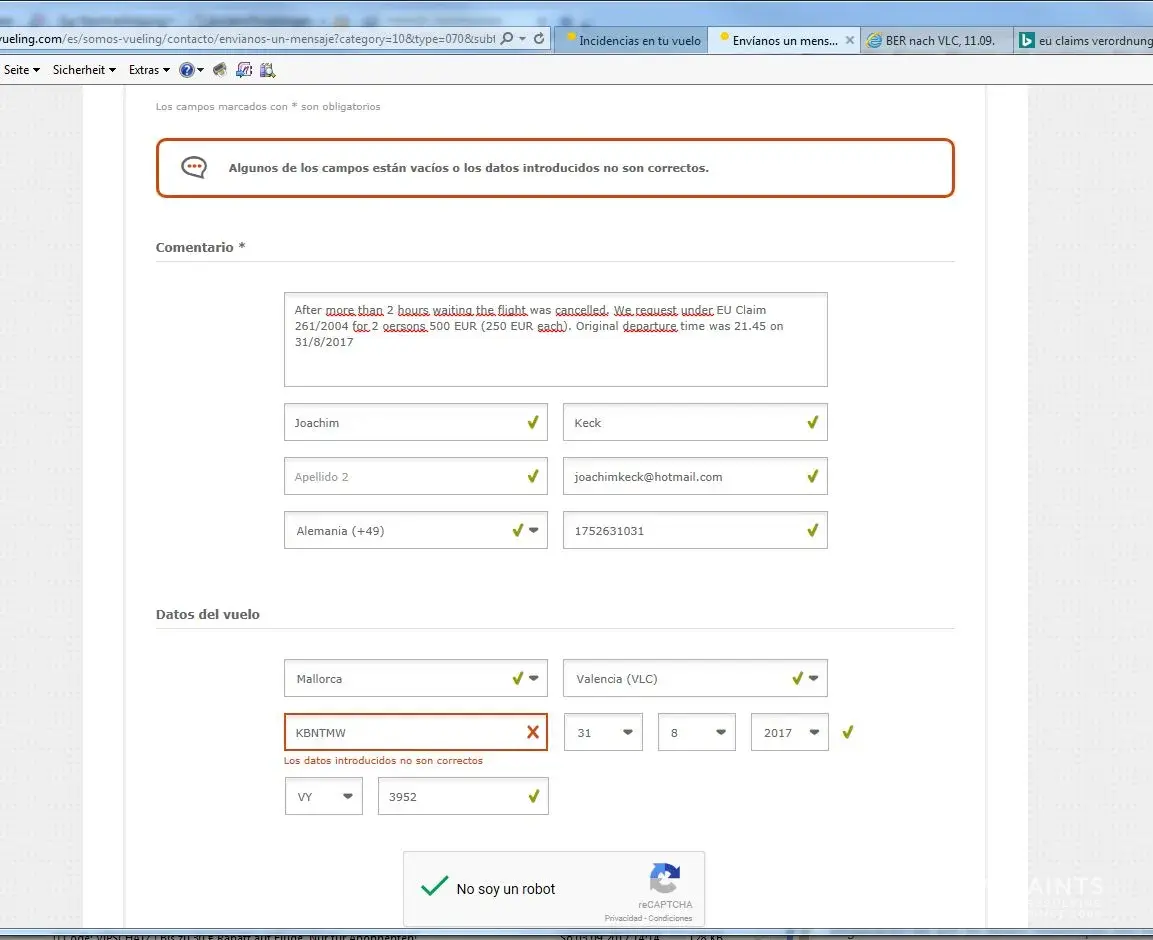Open the VY airline code dropdown
Screen dimensions: 1153x940
pyautogui.click(x=347, y=797)
